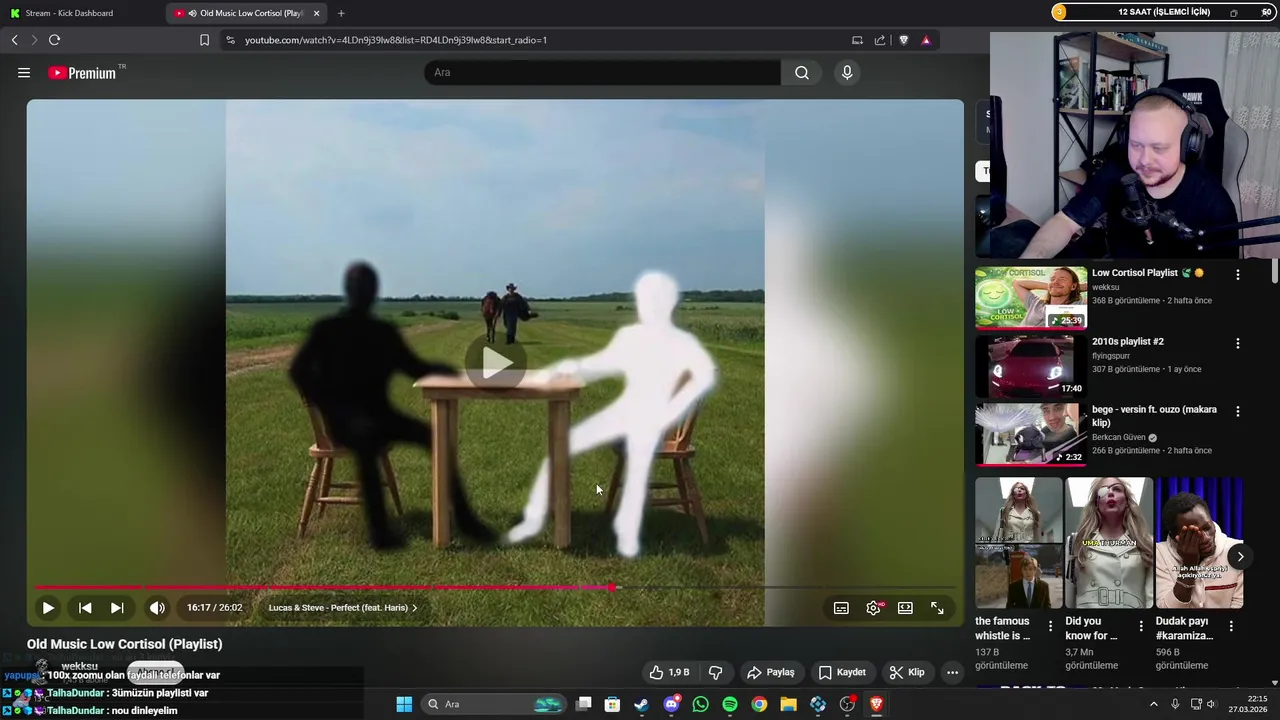Skip to the next video
Viewport: 1280px width, 720px height.
point(117,607)
